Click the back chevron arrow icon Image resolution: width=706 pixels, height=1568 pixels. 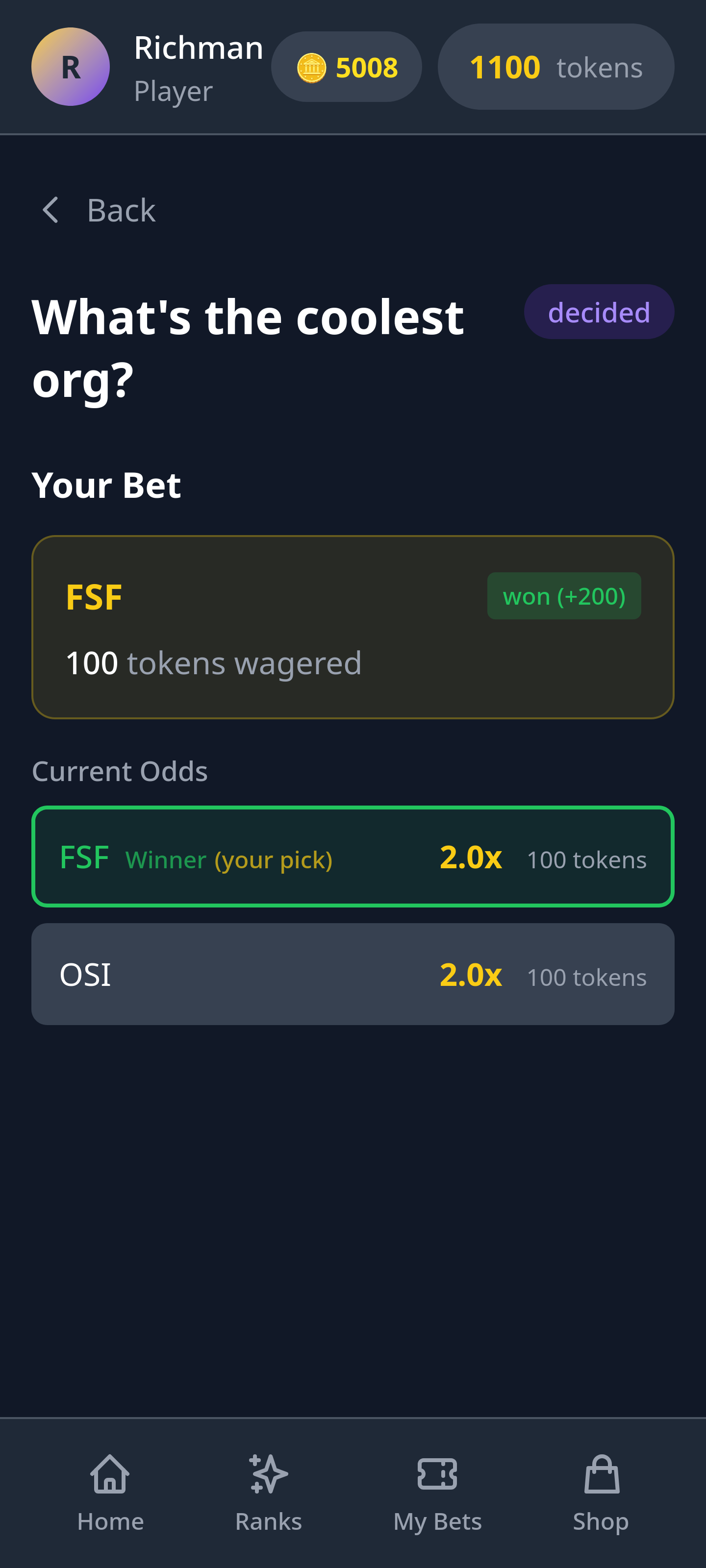click(x=52, y=210)
